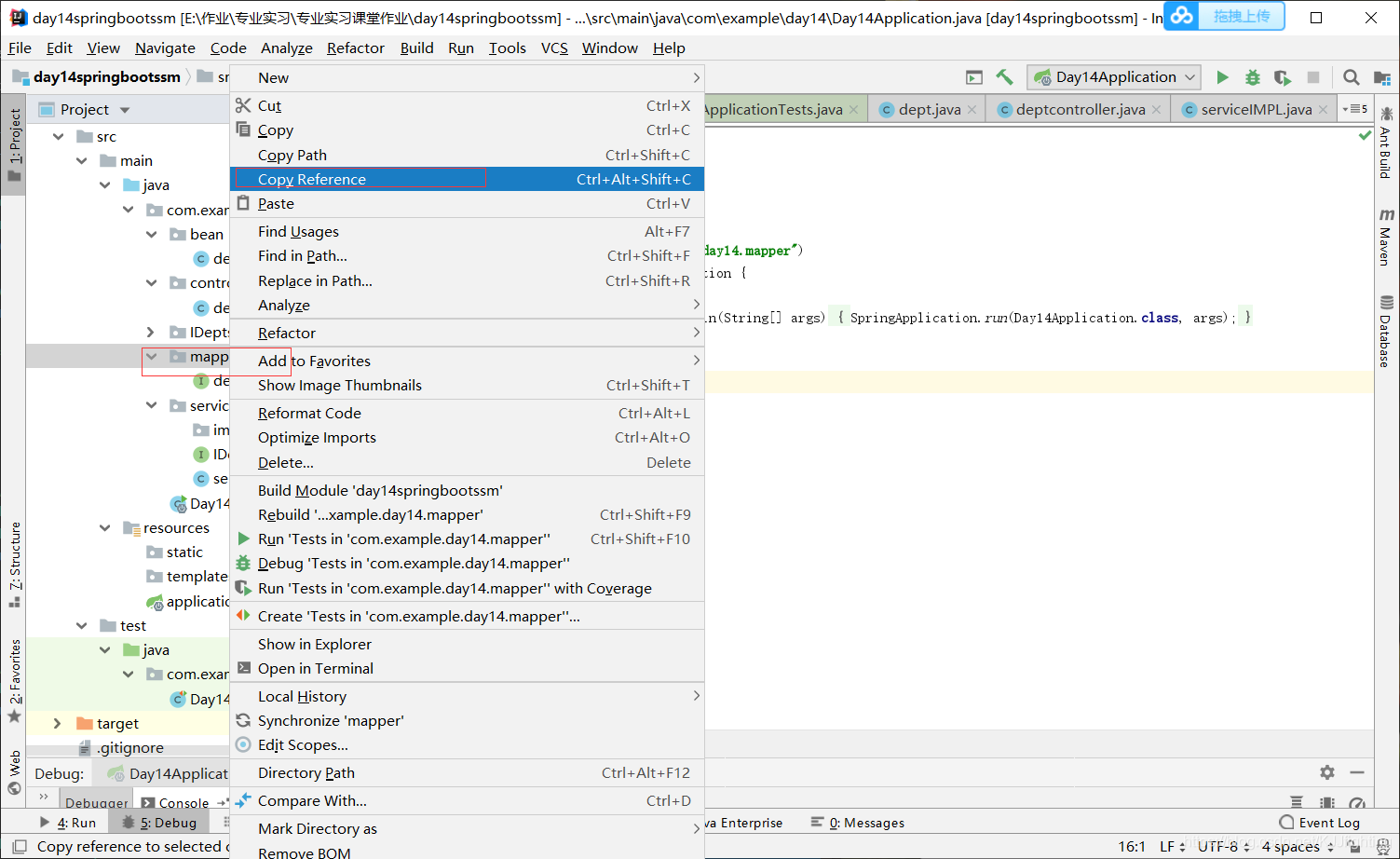Open the 7: Structure tool window
The image size is (1400, 859).
(x=14, y=565)
